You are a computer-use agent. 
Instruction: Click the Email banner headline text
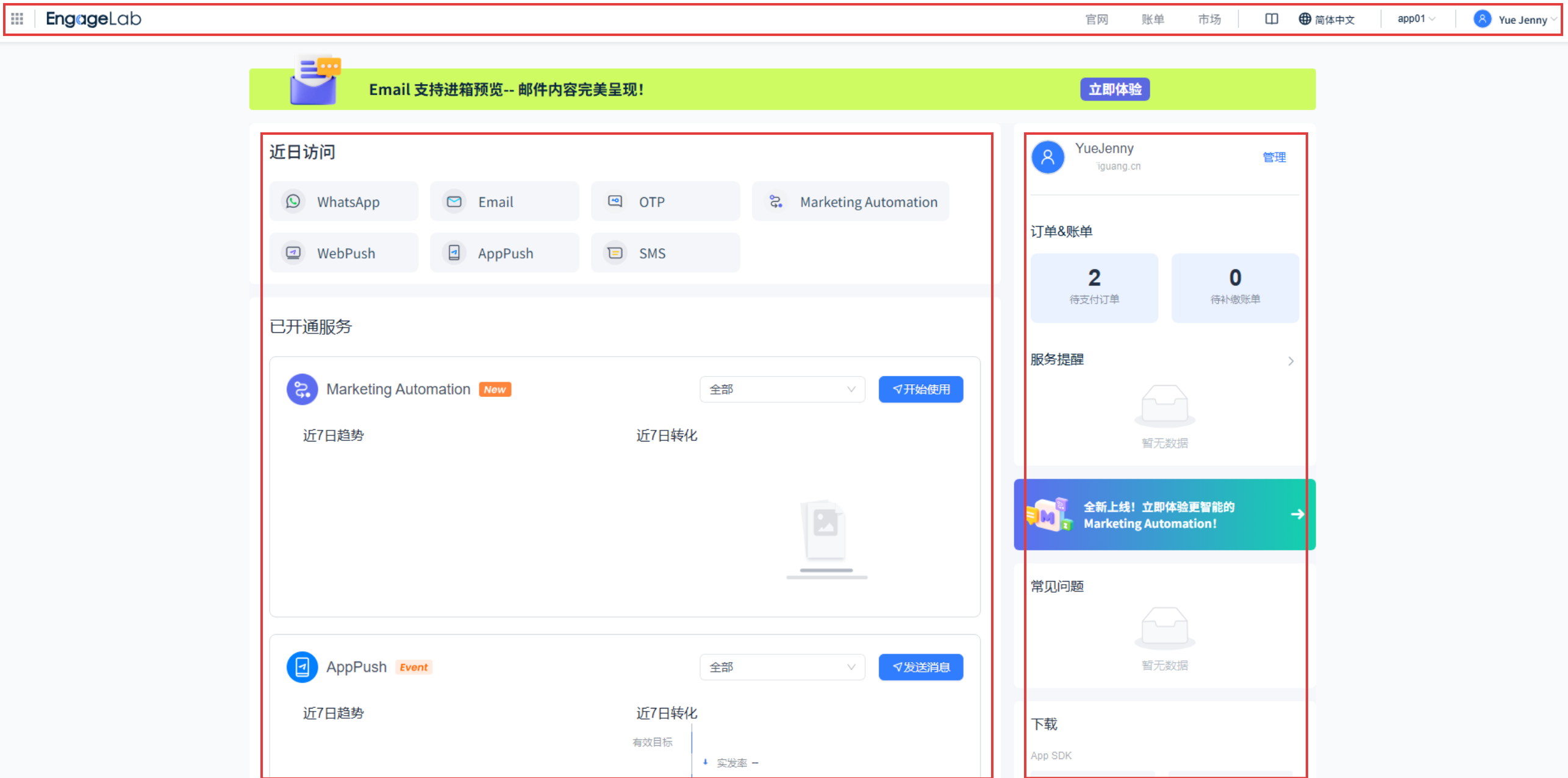[506, 90]
